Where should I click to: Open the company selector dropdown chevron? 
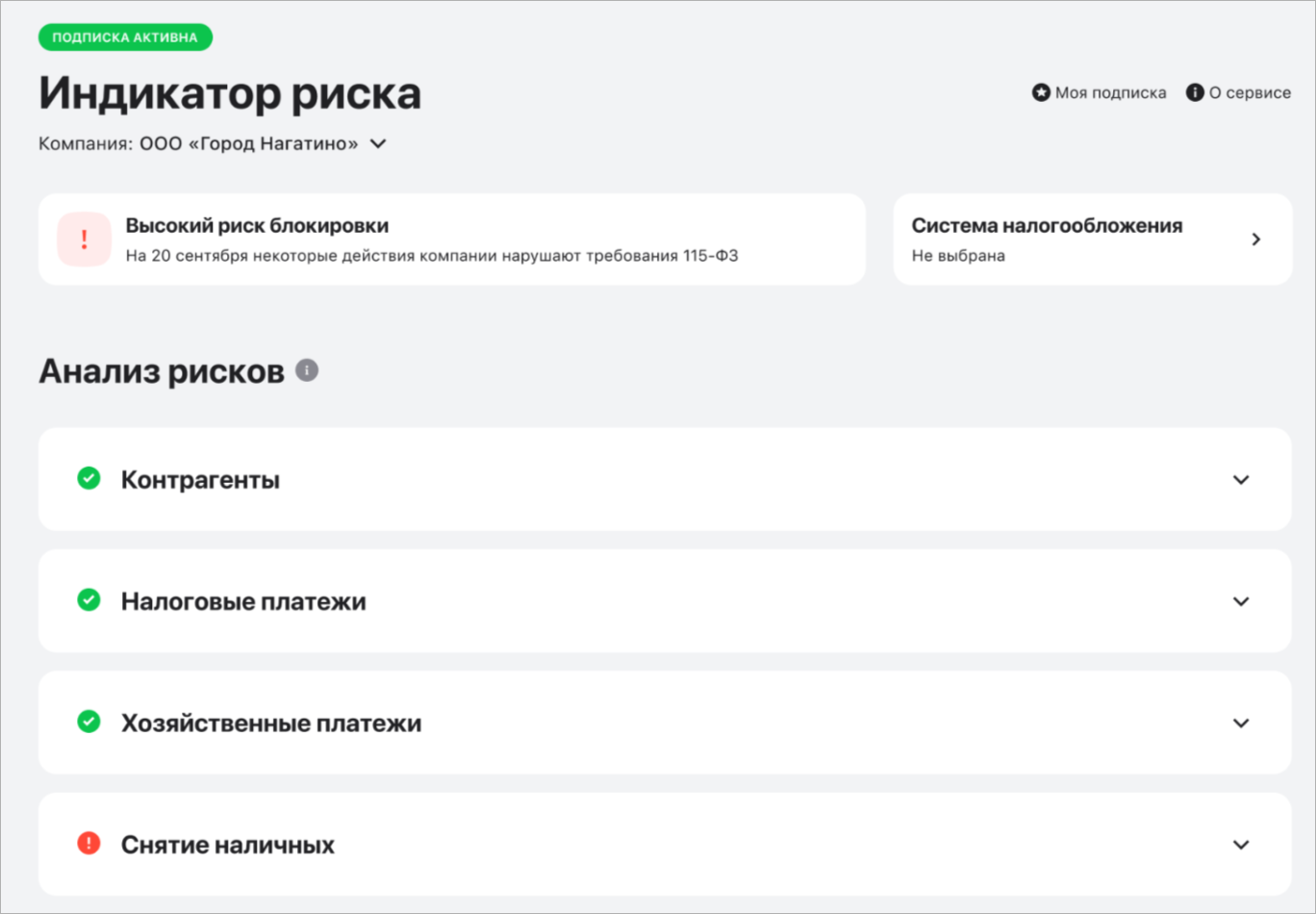pyautogui.click(x=378, y=144)
